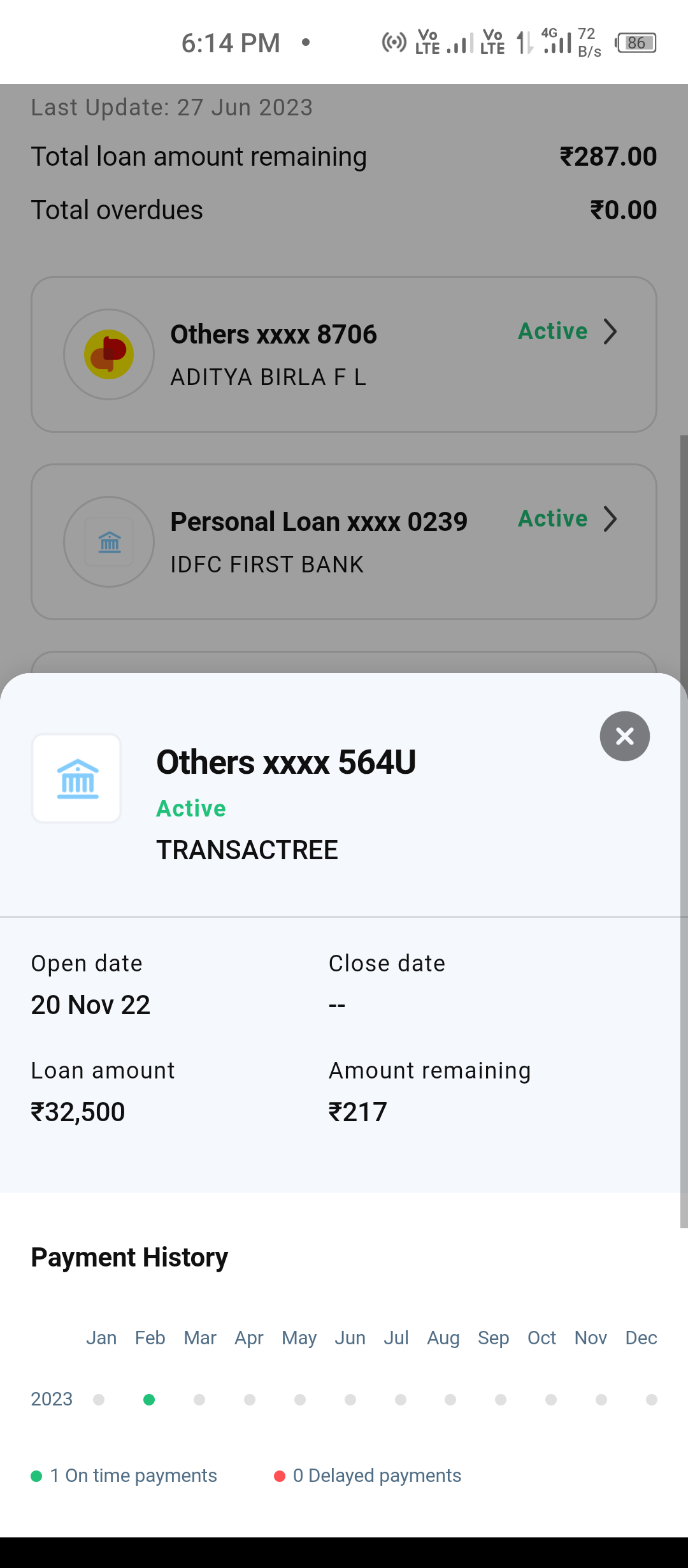Tap the Active status for Aditya Birla

pos(552,331)
